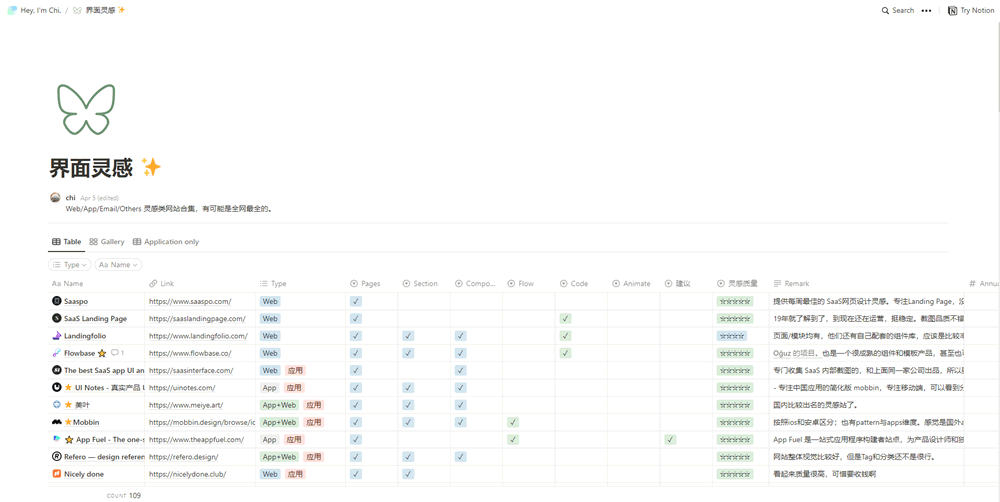Image resolution: width=1000 pixels, height=502 pixels.
Task: Open the Name filter dropdown
Action: pos(118,265)
